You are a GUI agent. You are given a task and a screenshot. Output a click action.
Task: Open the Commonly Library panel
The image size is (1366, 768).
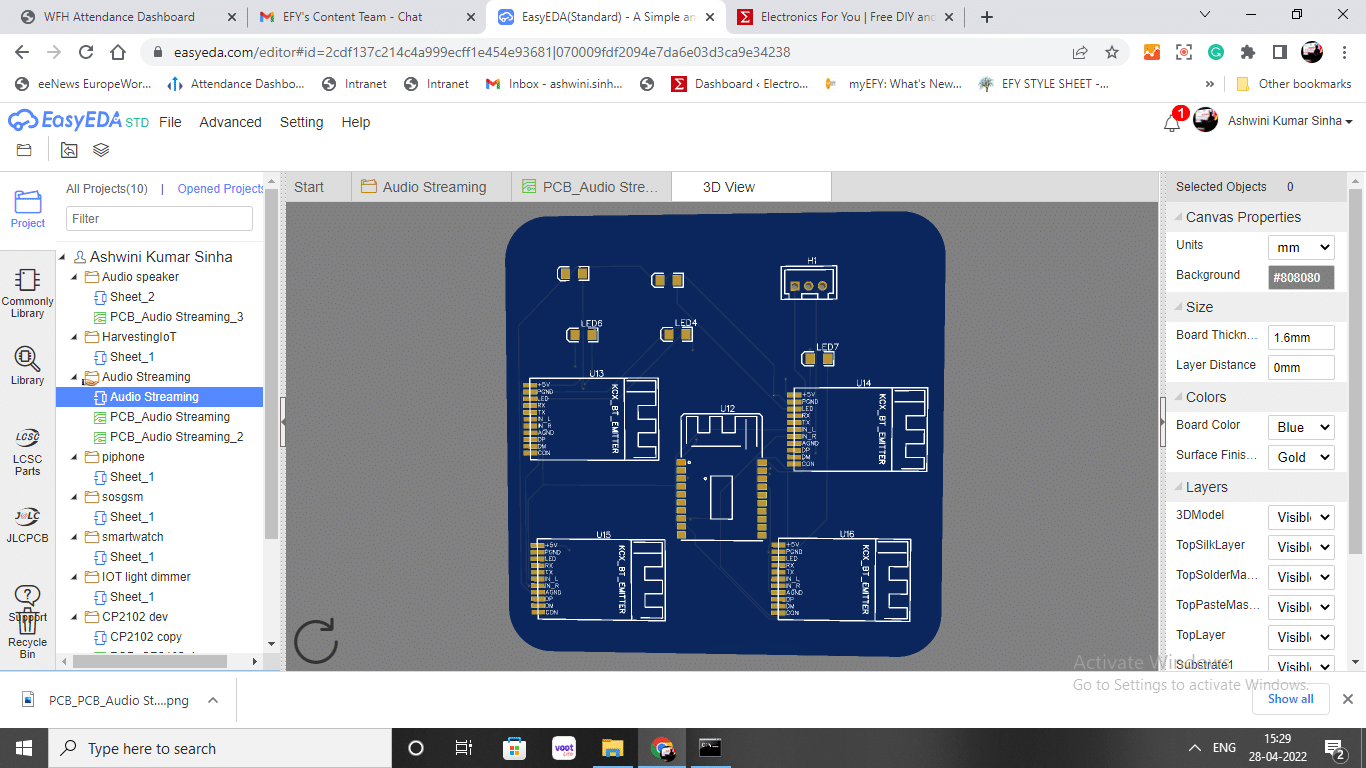(27, 292)
